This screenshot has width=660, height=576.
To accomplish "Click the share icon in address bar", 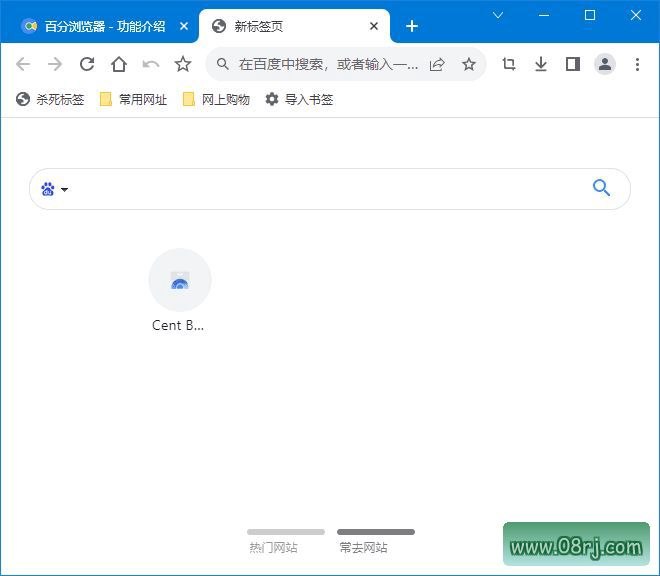I will 437,64.
